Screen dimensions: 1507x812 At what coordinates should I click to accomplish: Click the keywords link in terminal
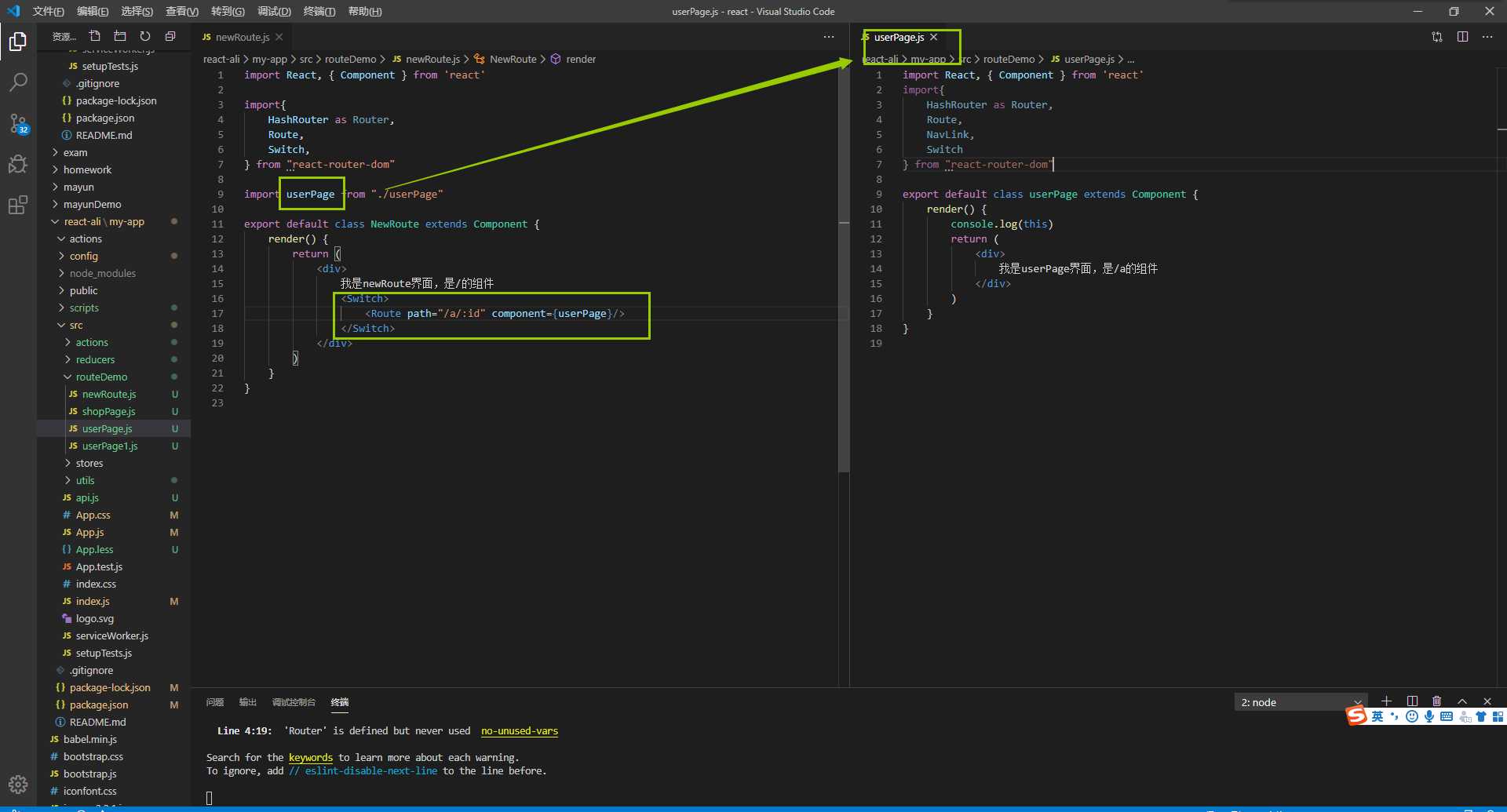coord(311,757)
